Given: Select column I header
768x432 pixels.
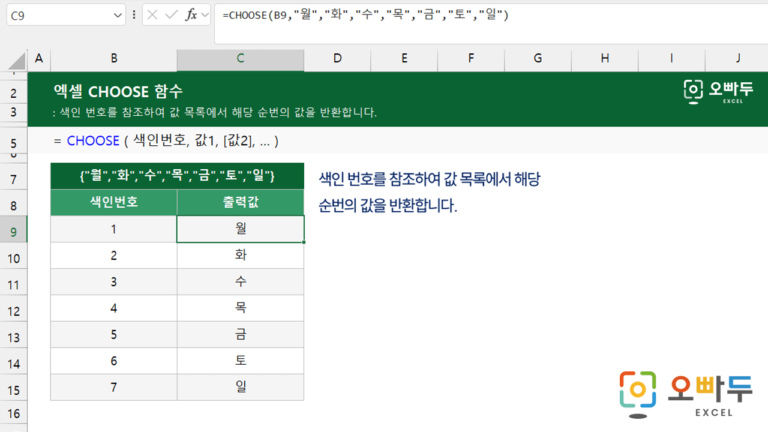Looking at the screenshot, I should [x=672, y=59].
